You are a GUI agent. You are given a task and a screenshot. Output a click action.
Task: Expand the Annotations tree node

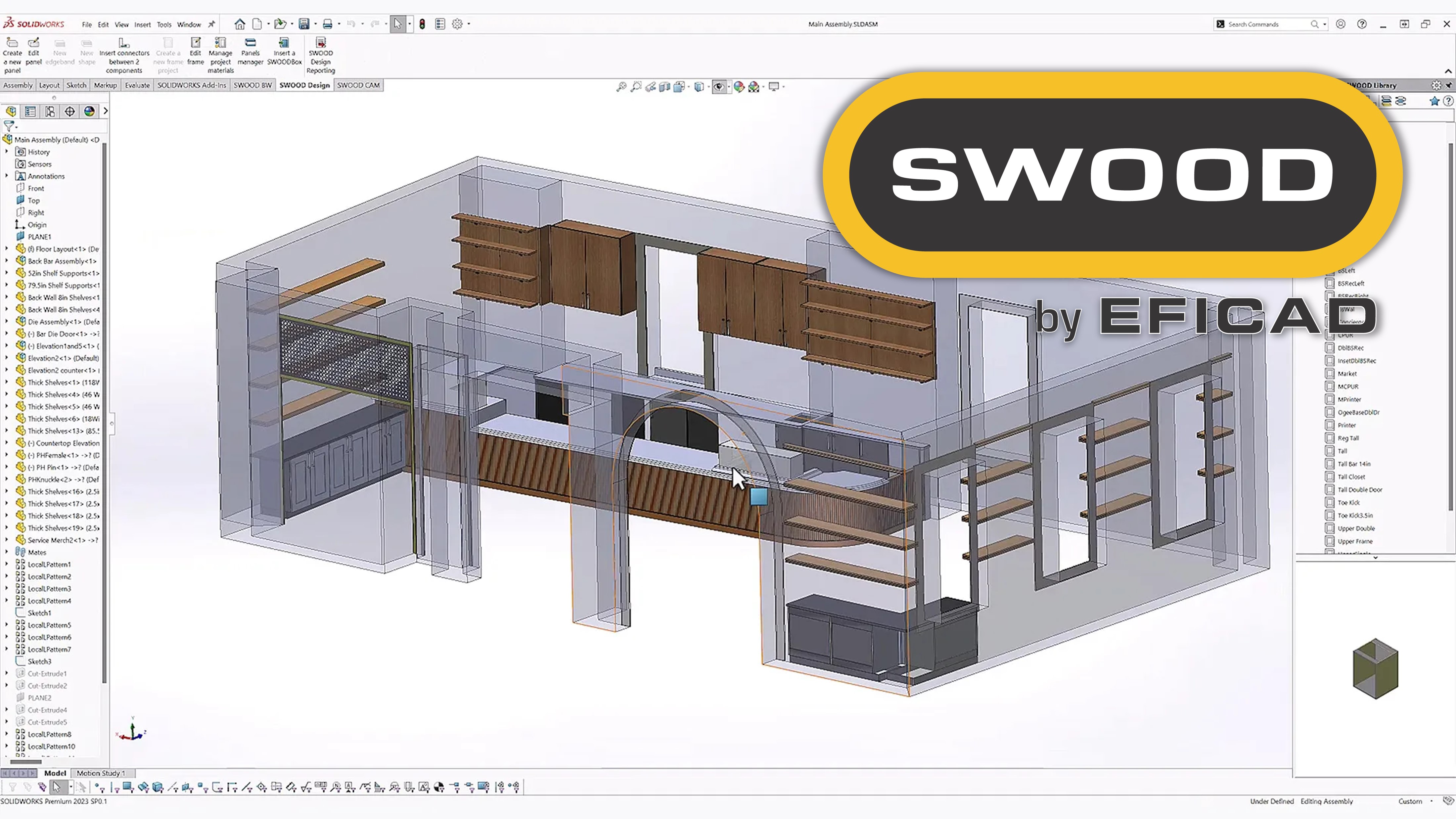click(7, 176)
